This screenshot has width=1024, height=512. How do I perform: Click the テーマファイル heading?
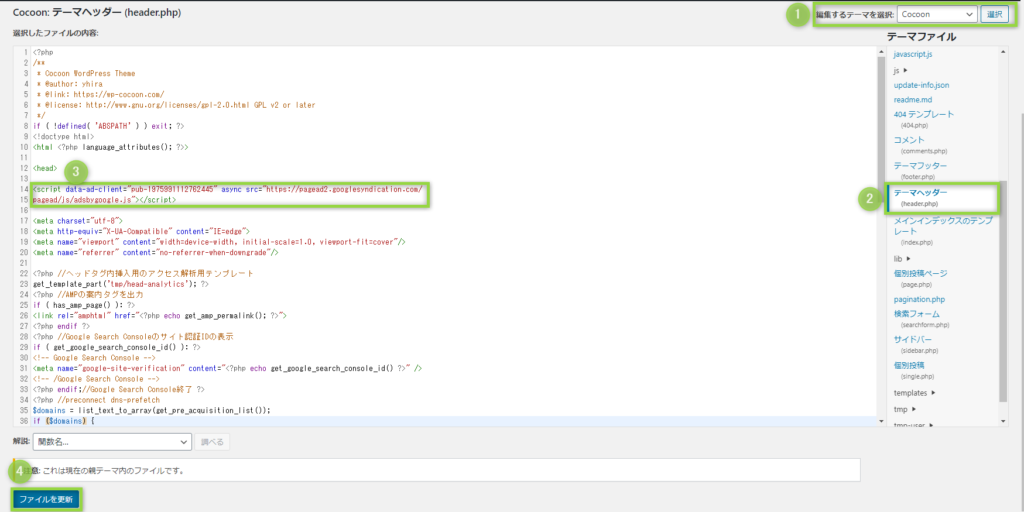[921, 36]
